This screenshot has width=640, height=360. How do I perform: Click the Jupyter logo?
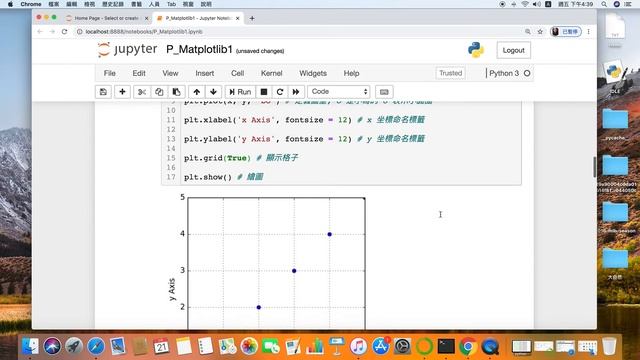coord(127,50)
